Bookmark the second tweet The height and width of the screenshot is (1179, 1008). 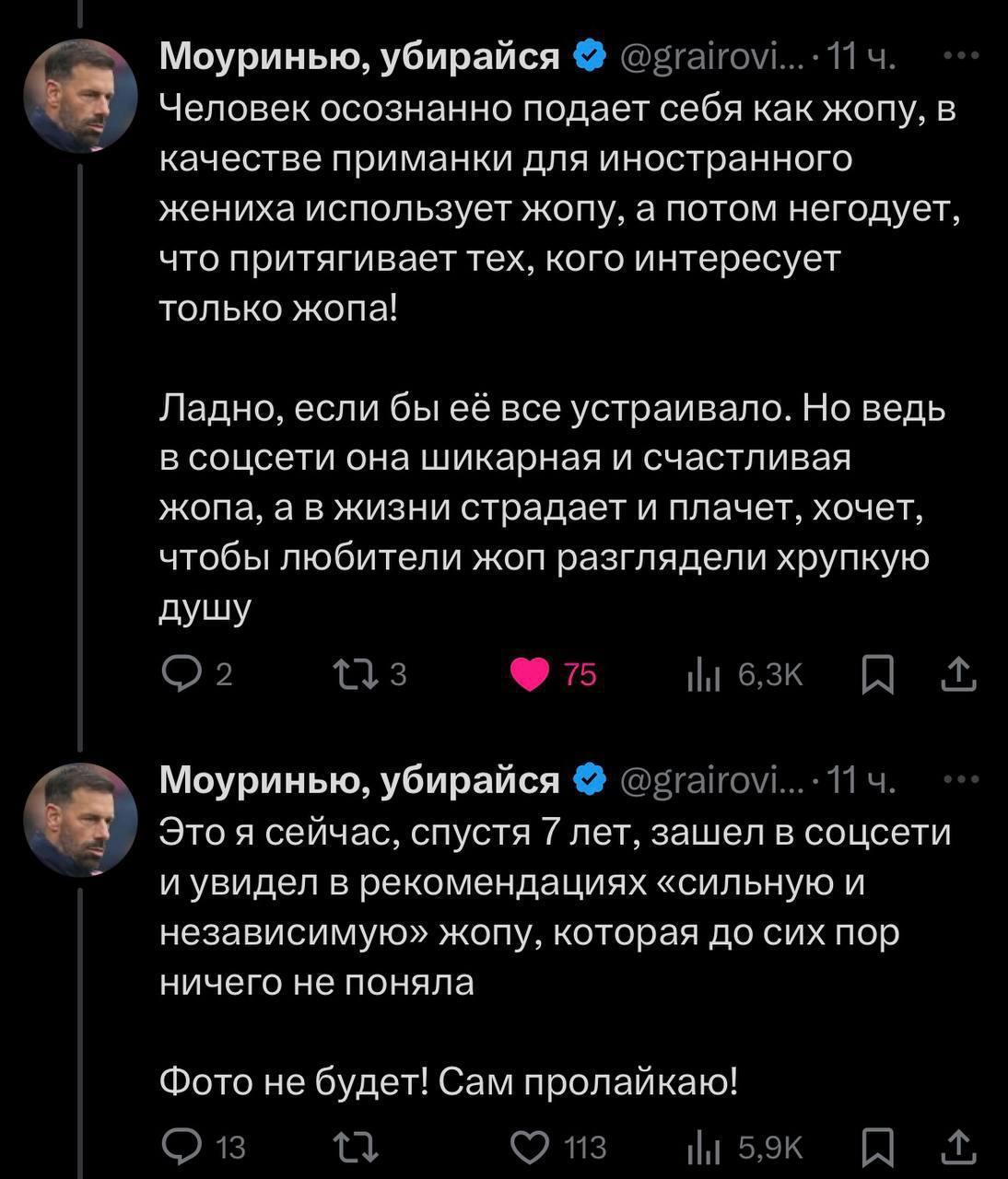(x=877, y=1147)
